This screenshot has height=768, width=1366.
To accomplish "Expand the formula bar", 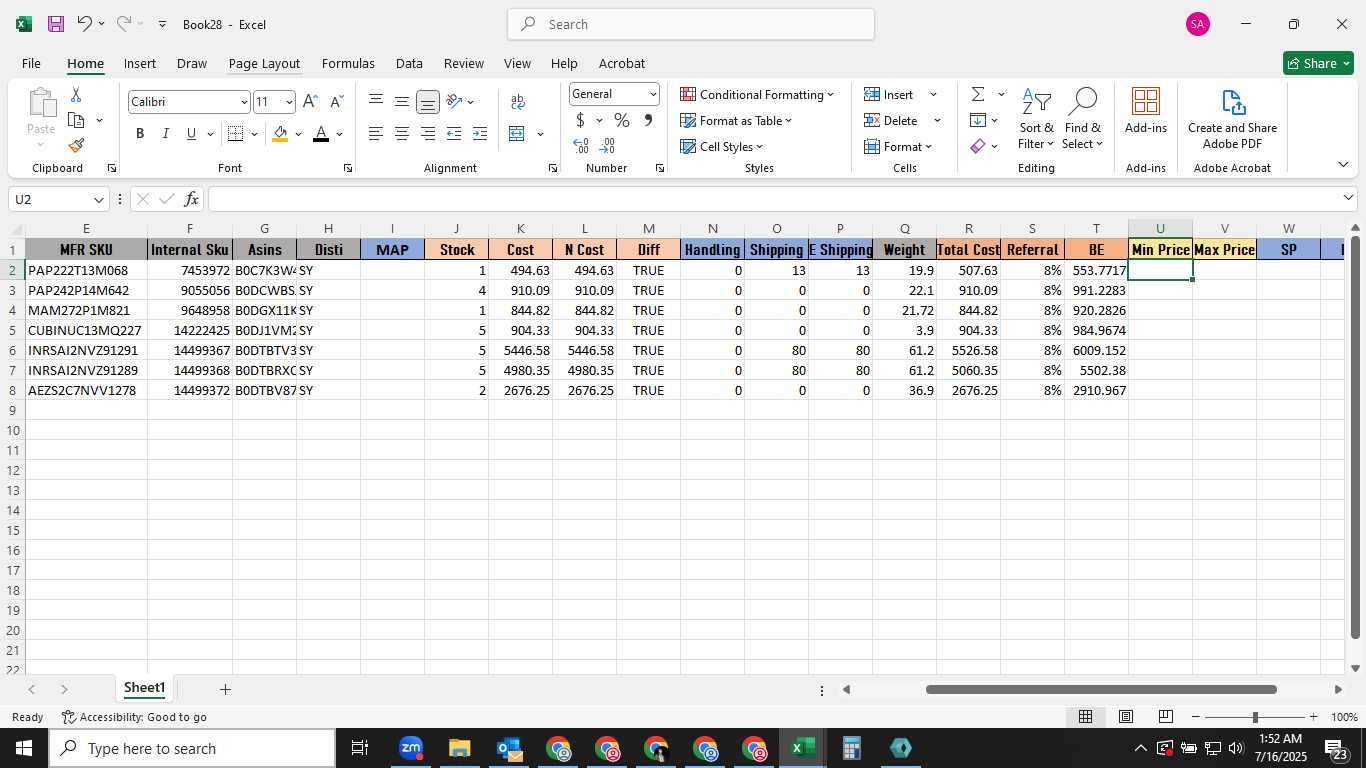I will tap(1348, 199).
